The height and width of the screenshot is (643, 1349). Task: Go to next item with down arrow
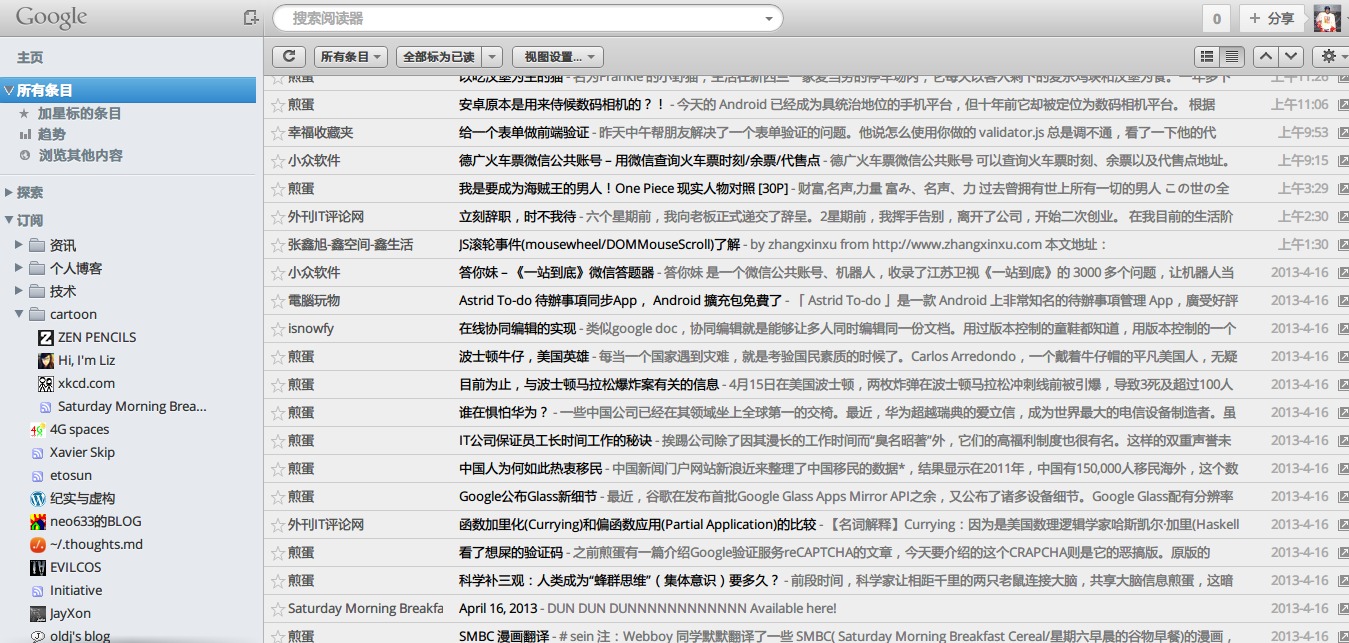click(x=1292, y=57)
